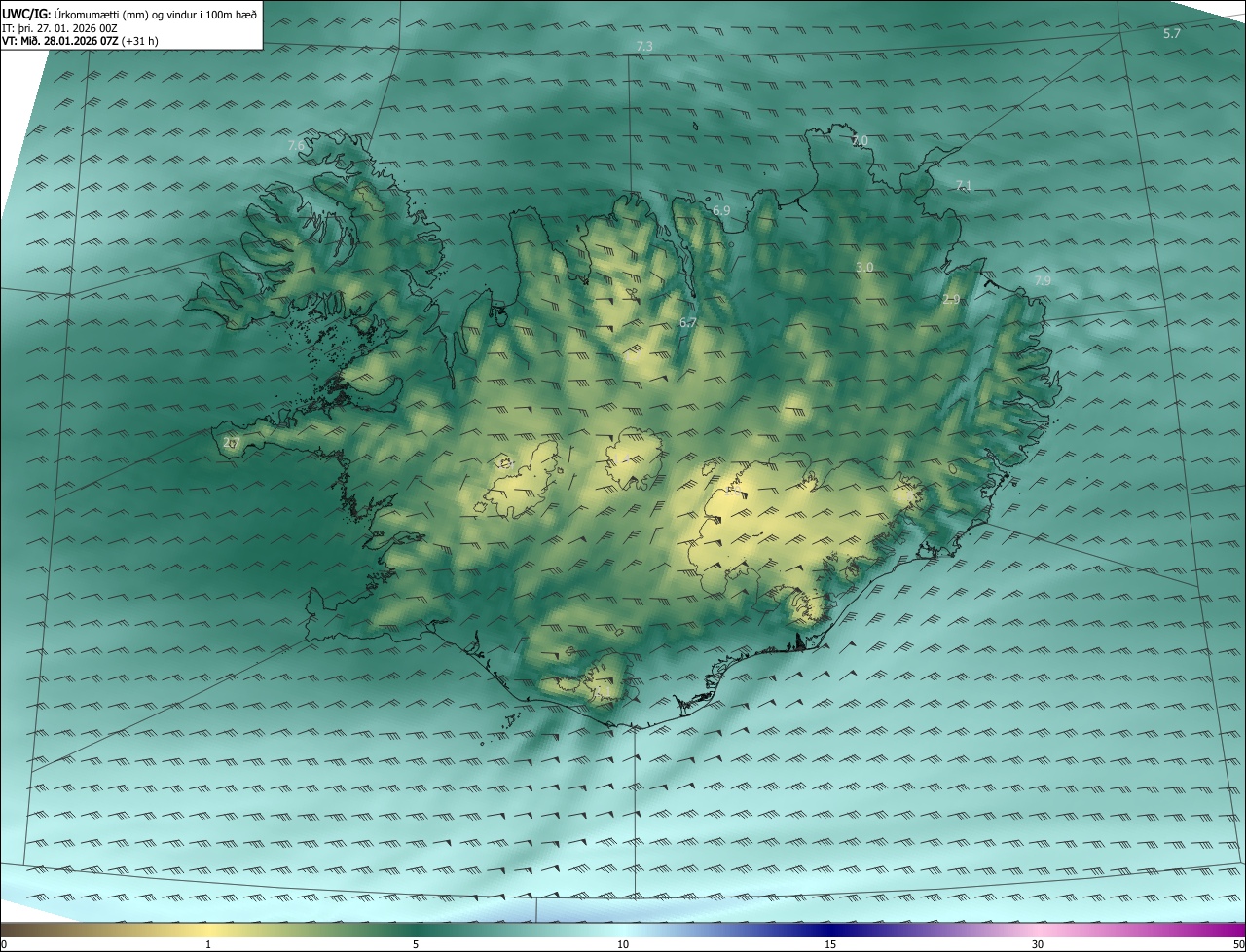Click the 5.7 value label
The width and height of the screenshot is (1246, 952).
tap(1172, 33)
